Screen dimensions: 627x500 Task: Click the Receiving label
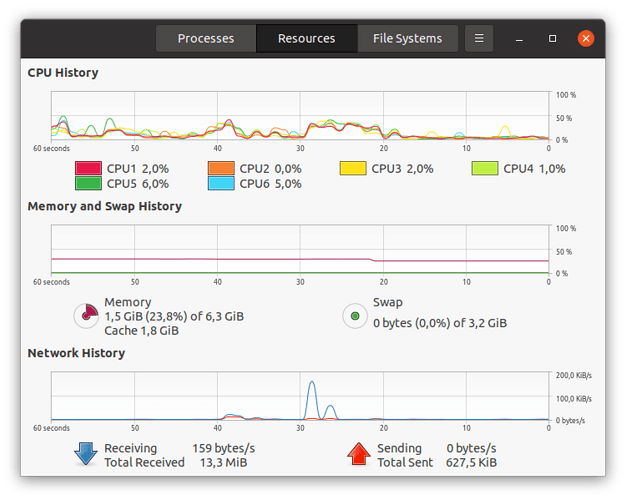point(131,448)
